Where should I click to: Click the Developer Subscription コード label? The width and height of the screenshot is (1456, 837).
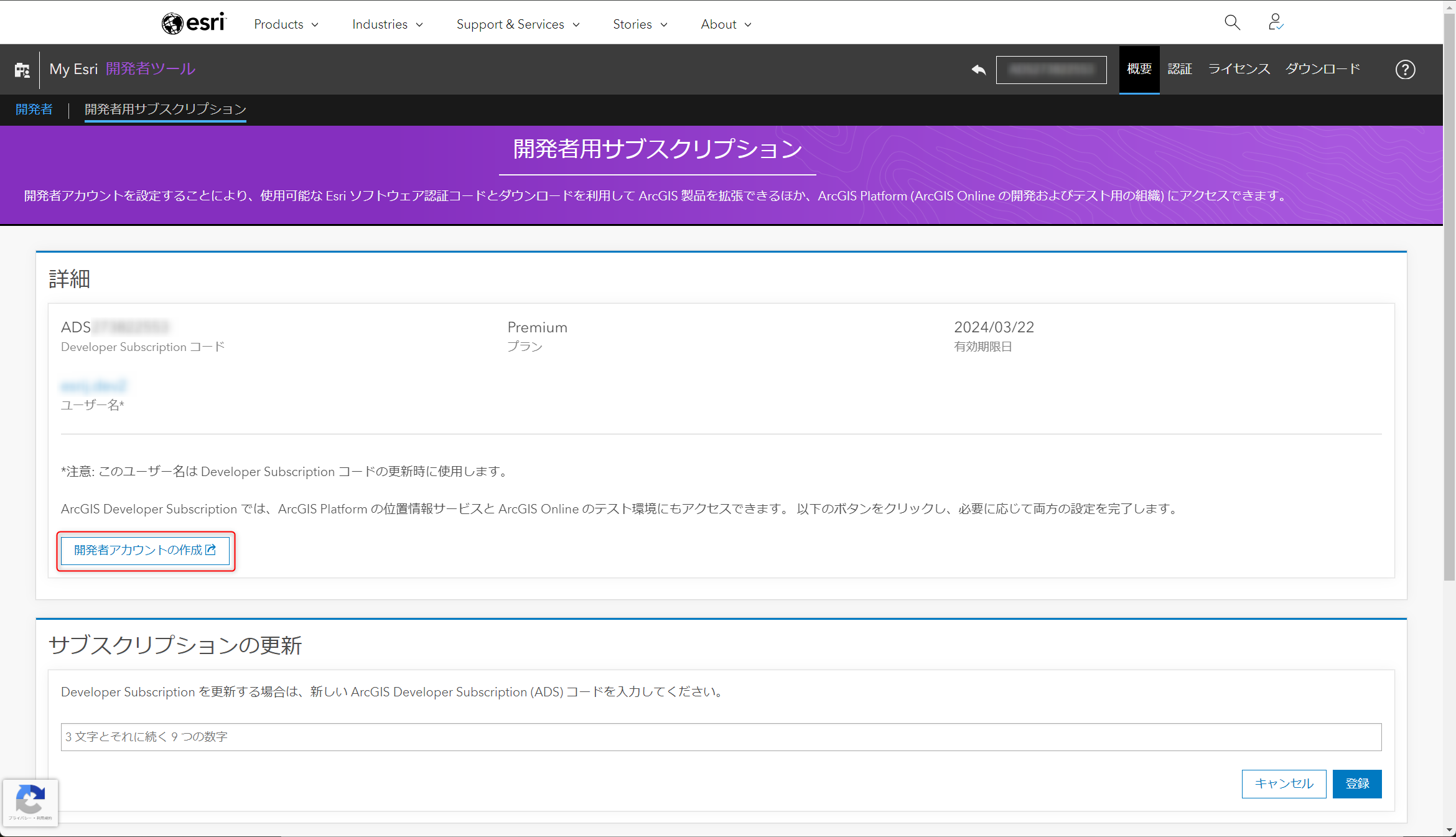(x=142, y=347)
